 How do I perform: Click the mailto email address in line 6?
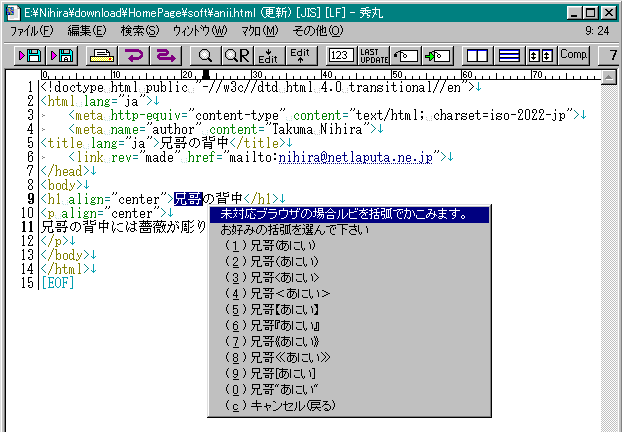[362, 157]
